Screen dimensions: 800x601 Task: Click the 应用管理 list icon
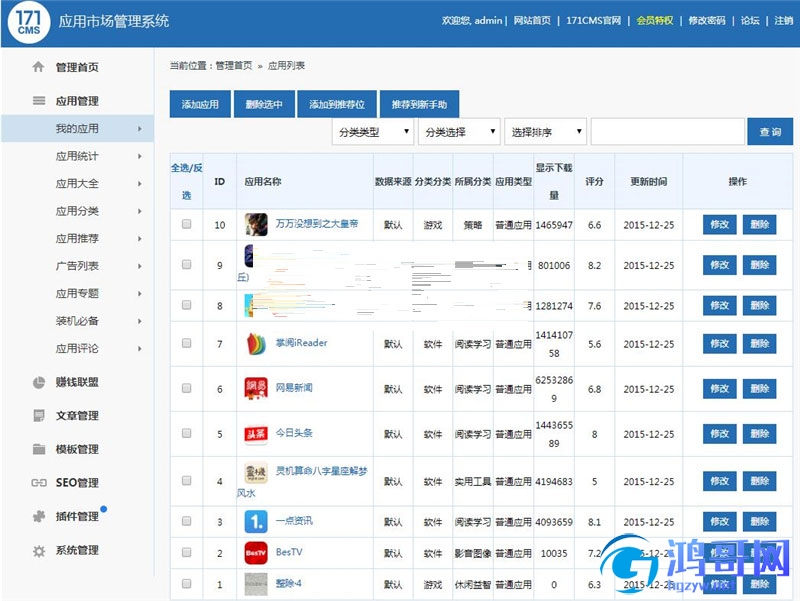pos(39,101)
